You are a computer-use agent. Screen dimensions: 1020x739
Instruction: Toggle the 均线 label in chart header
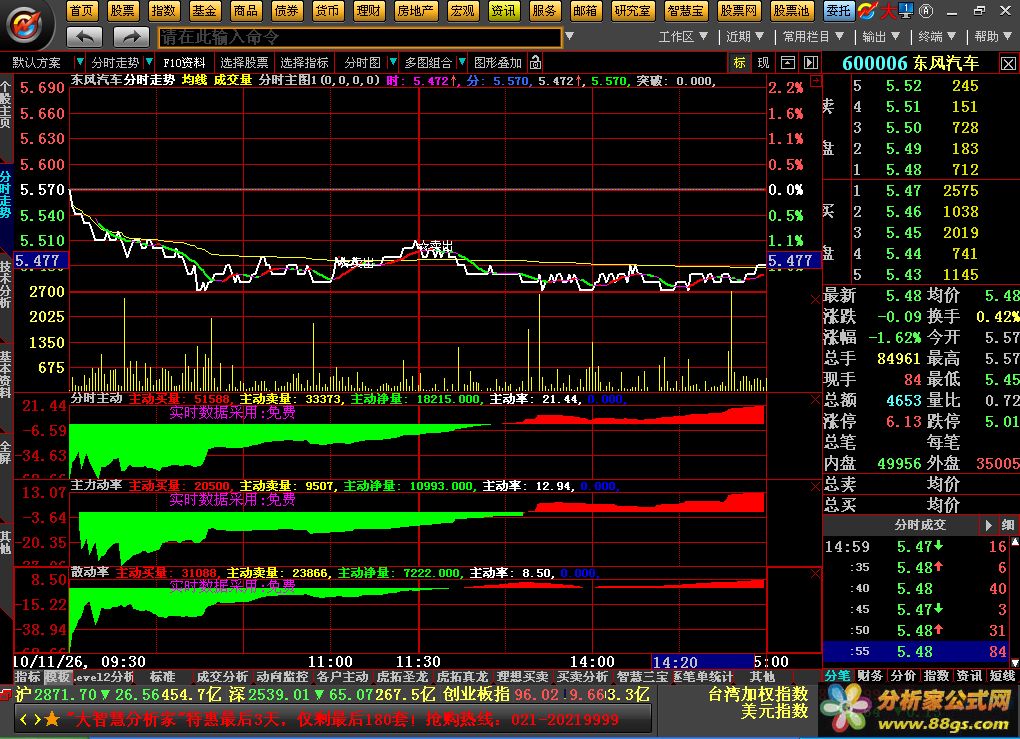(194, 80)
